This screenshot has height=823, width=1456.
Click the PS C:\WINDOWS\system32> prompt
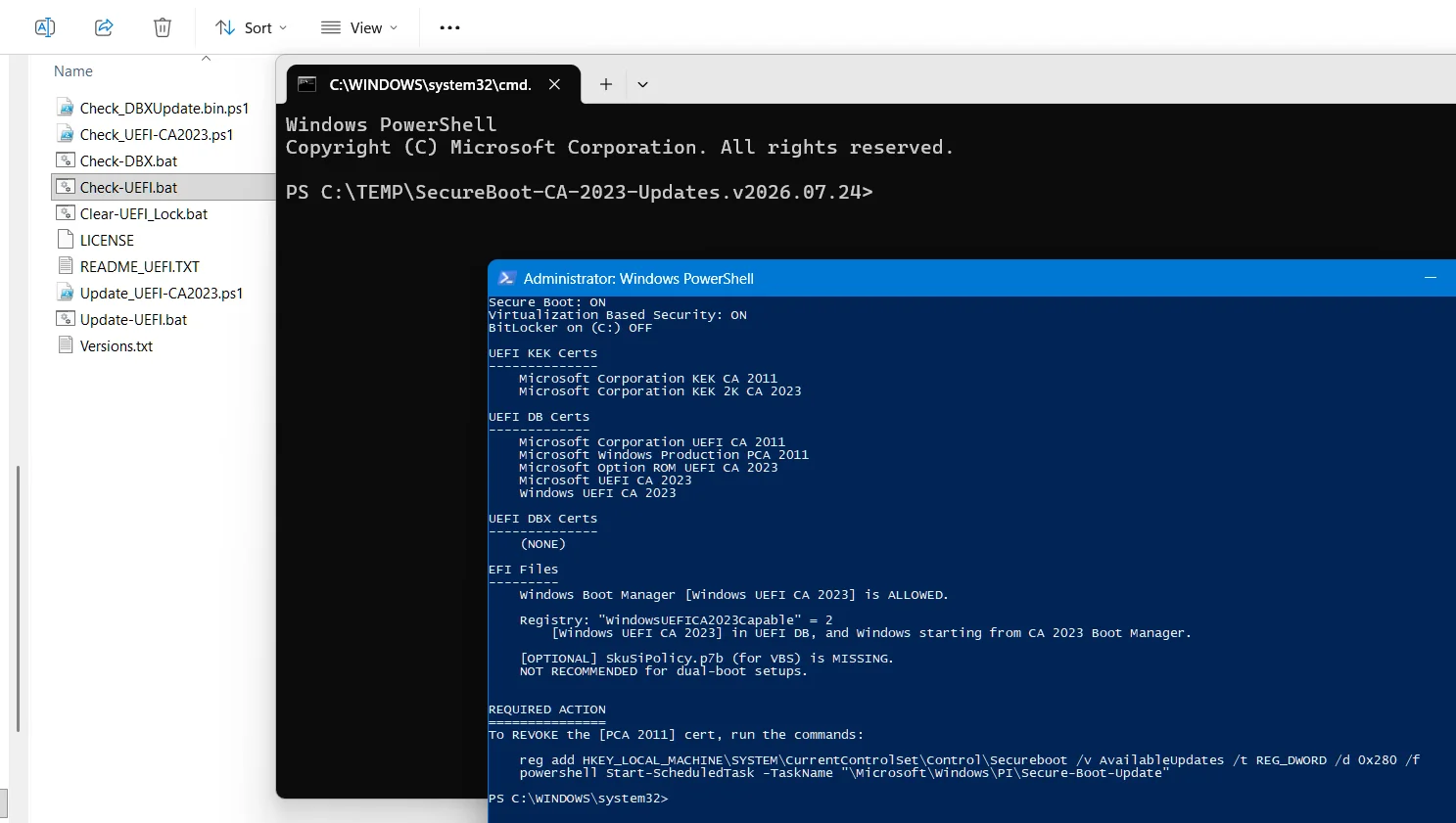point(578,799)
